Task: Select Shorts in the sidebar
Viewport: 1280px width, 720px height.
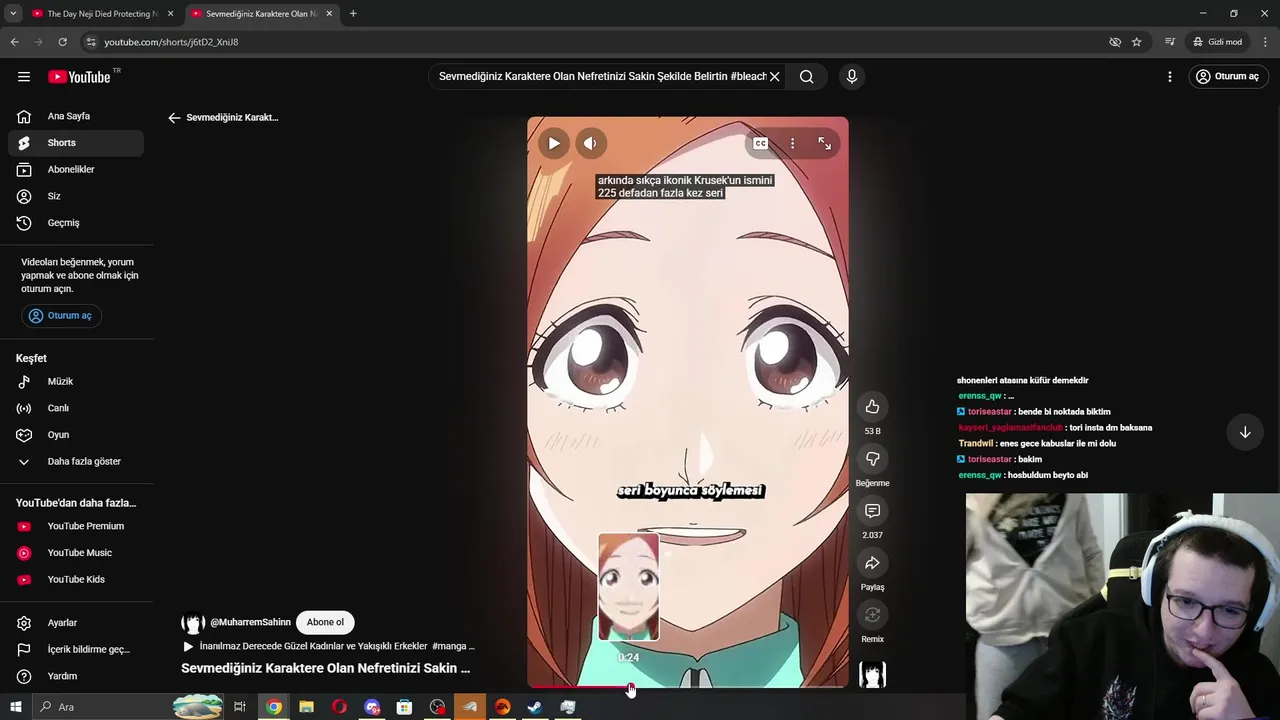Action: click(x=76, y=143)
